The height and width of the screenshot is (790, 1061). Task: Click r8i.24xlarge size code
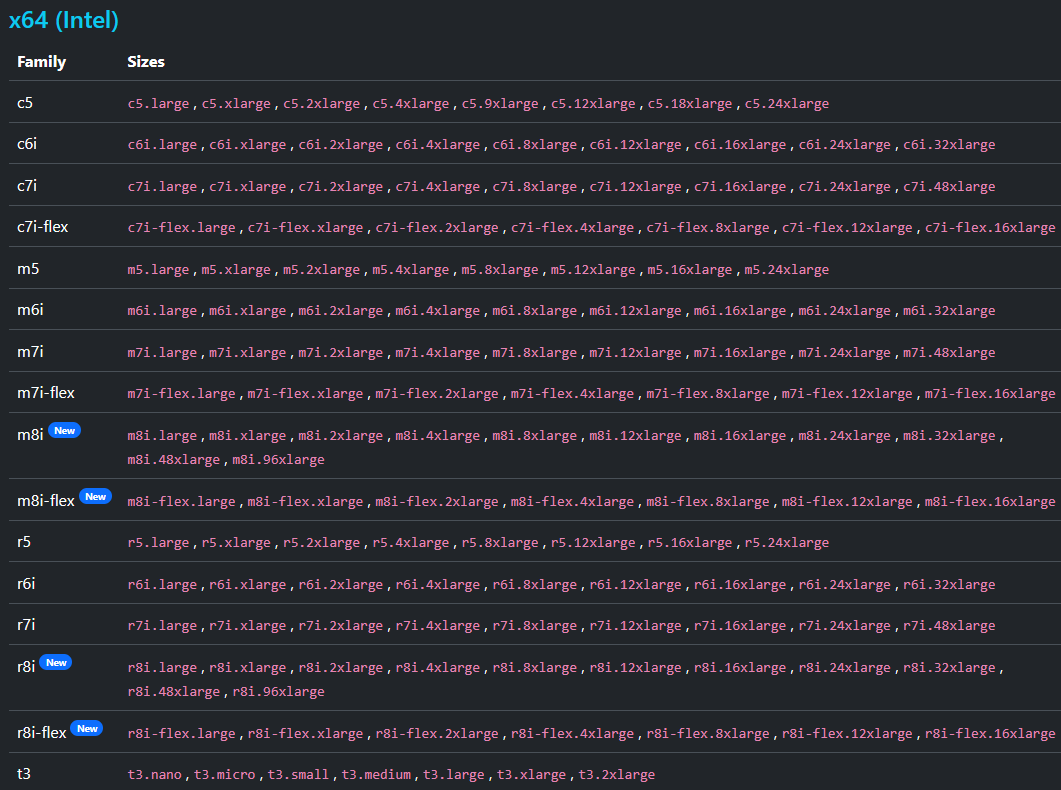point(844,668)
